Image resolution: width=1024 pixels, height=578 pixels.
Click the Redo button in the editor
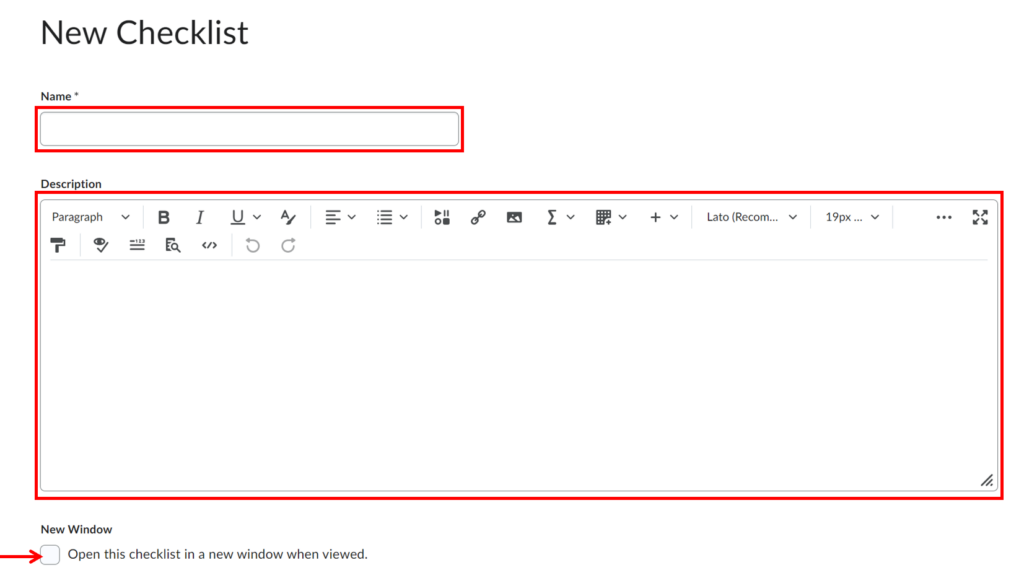point(288,245)
